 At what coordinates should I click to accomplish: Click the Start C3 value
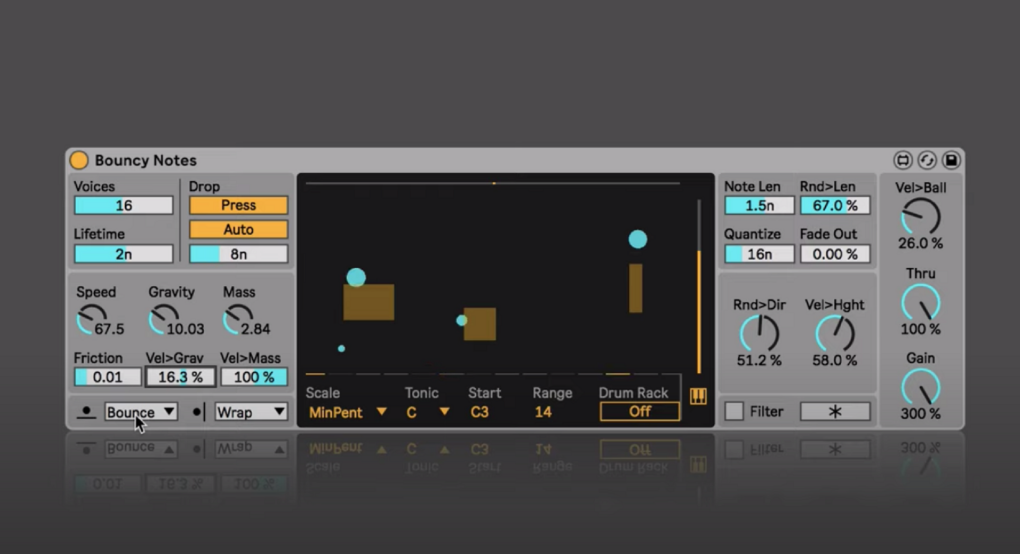479,412
